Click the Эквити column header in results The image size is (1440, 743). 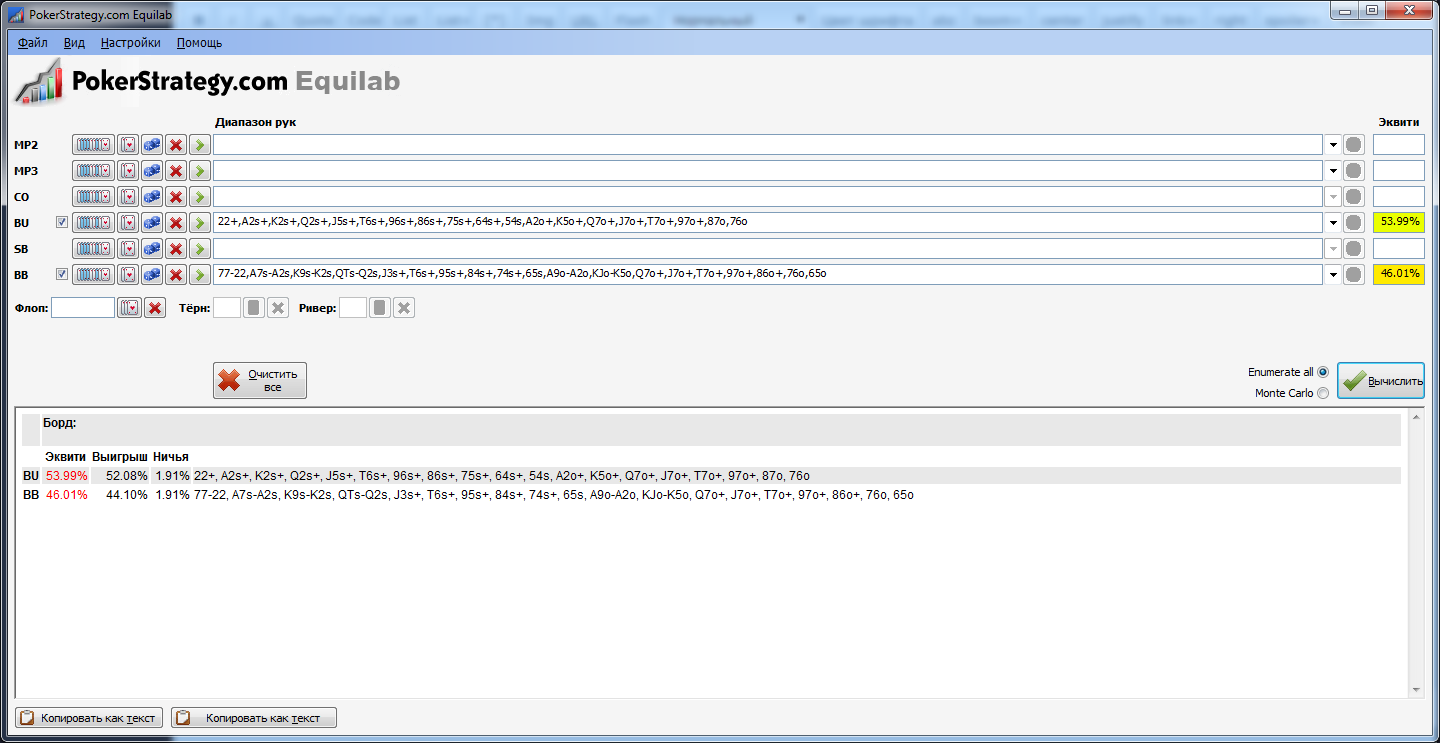(x=65, y=457)
